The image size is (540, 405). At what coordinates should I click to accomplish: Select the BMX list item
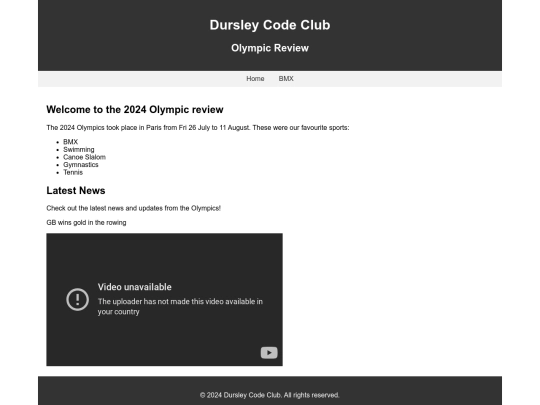pos(71,142)
